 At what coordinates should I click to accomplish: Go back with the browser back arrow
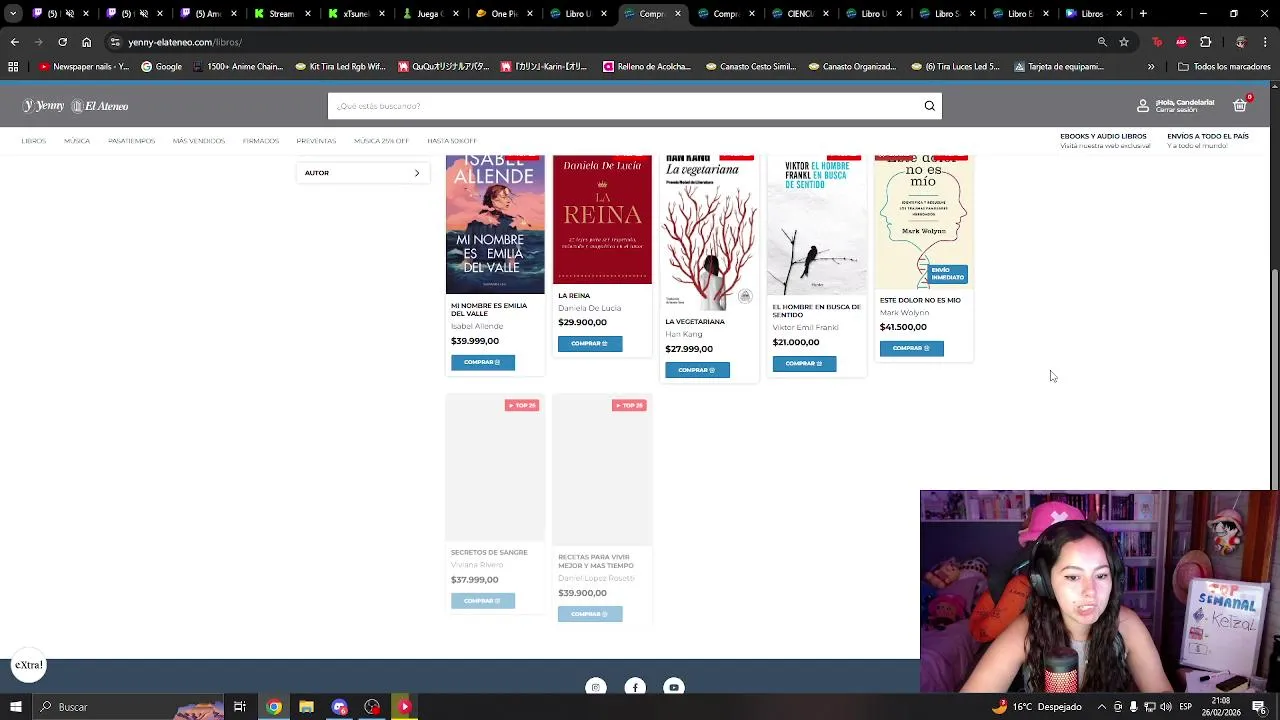pyautogui.click(x=14, y=42)
